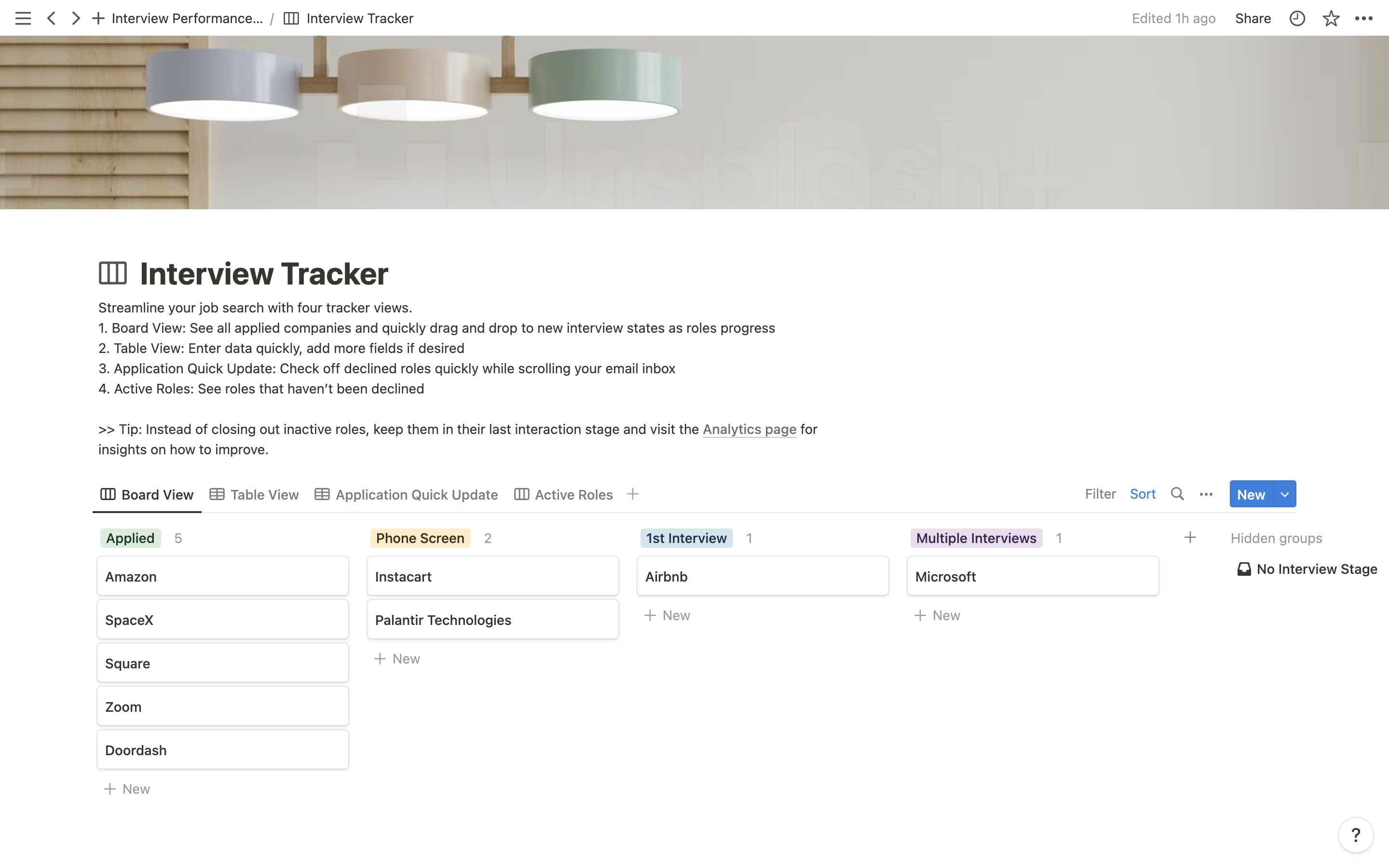Switch to Application Quick Update tab
1389x868 pixels.
406,494
